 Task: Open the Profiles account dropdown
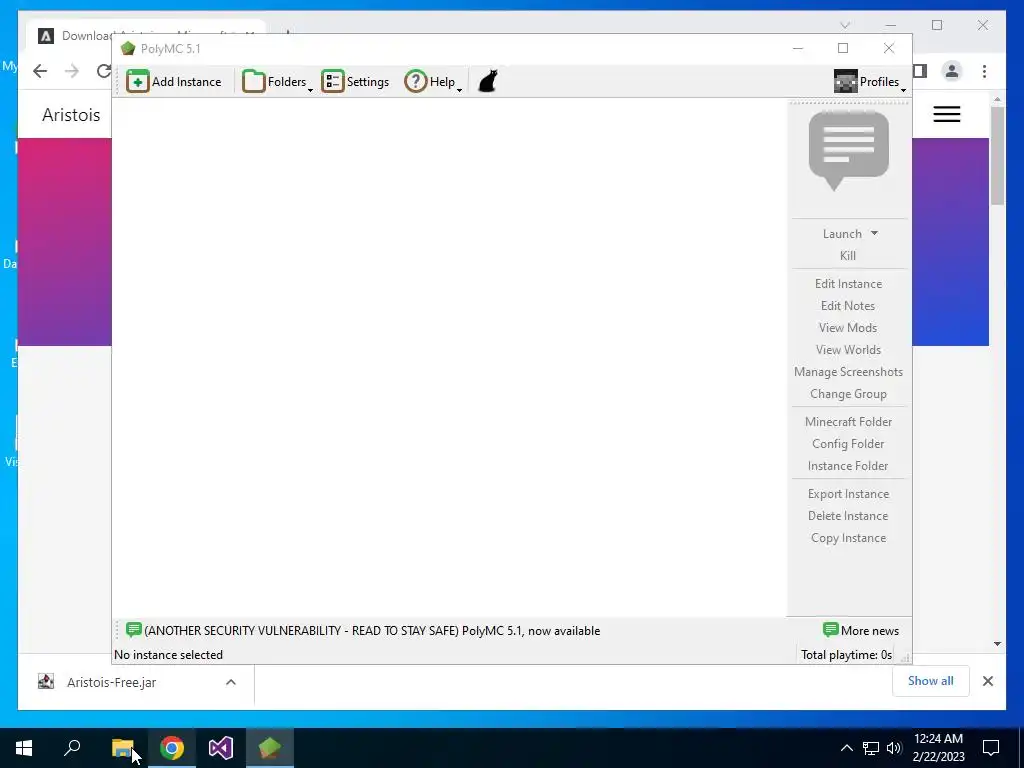[x=870, y=82]
